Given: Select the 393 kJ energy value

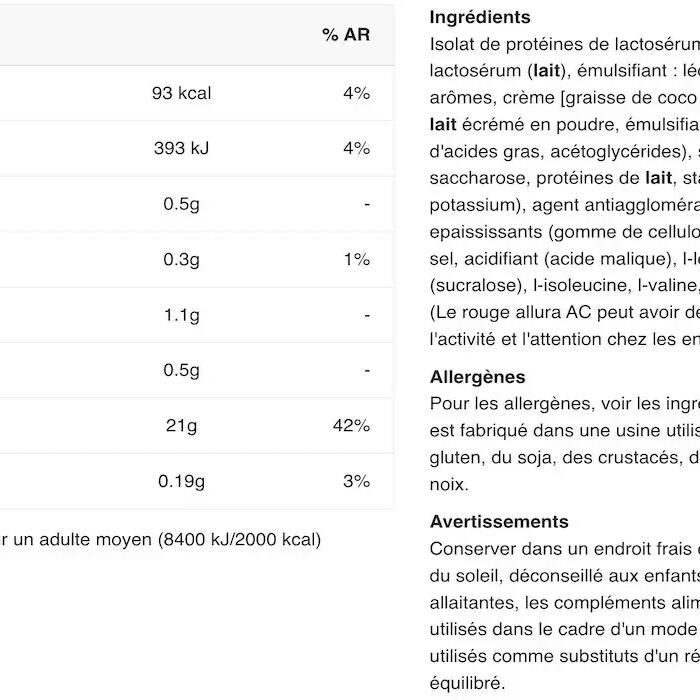Looking at the screenshot, I should (181, 148).
